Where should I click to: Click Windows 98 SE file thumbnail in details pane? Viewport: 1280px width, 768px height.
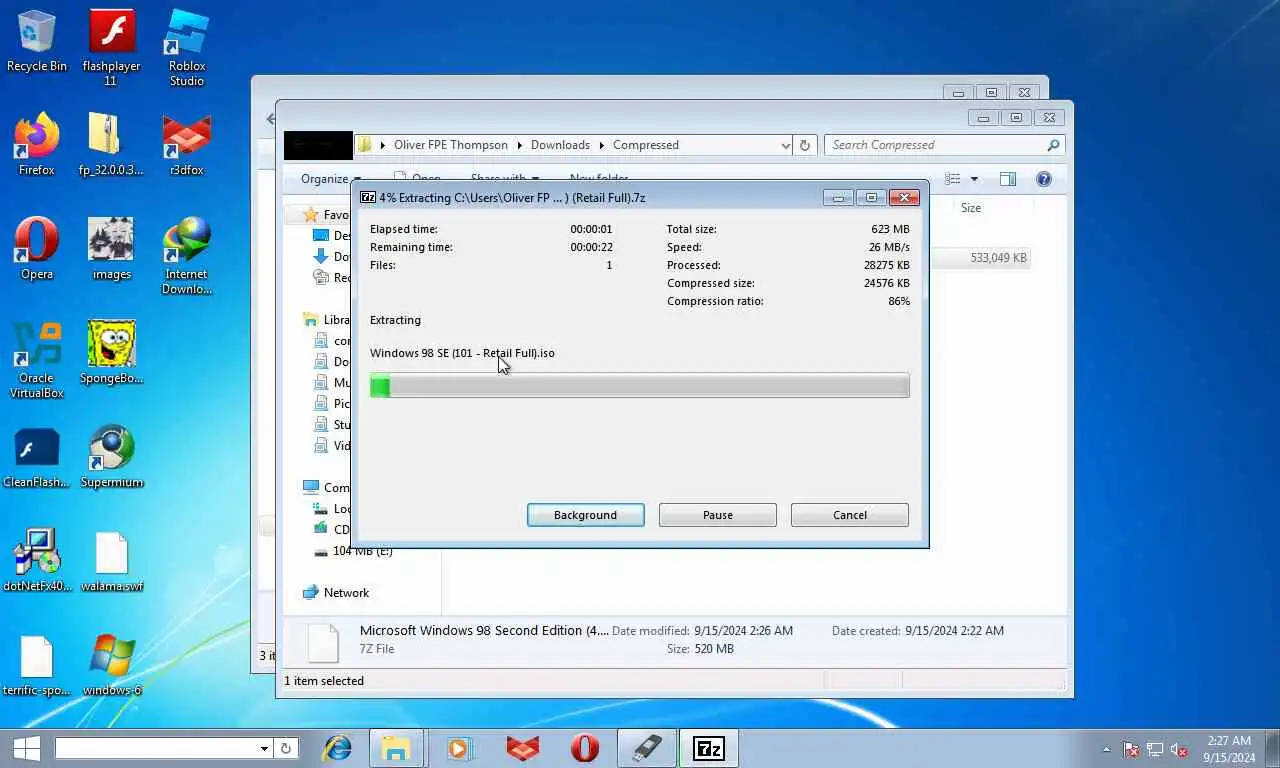[x=323, y=642]
